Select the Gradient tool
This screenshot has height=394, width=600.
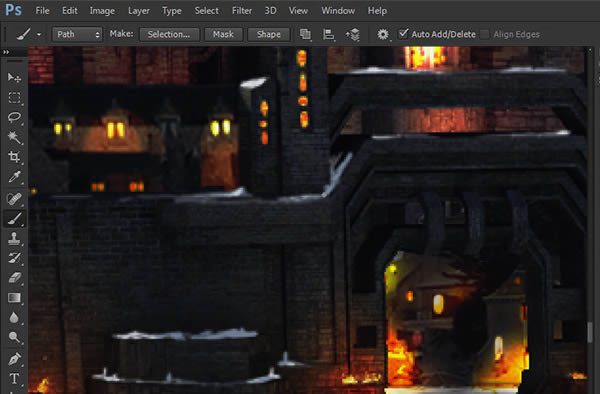(15, 298)
